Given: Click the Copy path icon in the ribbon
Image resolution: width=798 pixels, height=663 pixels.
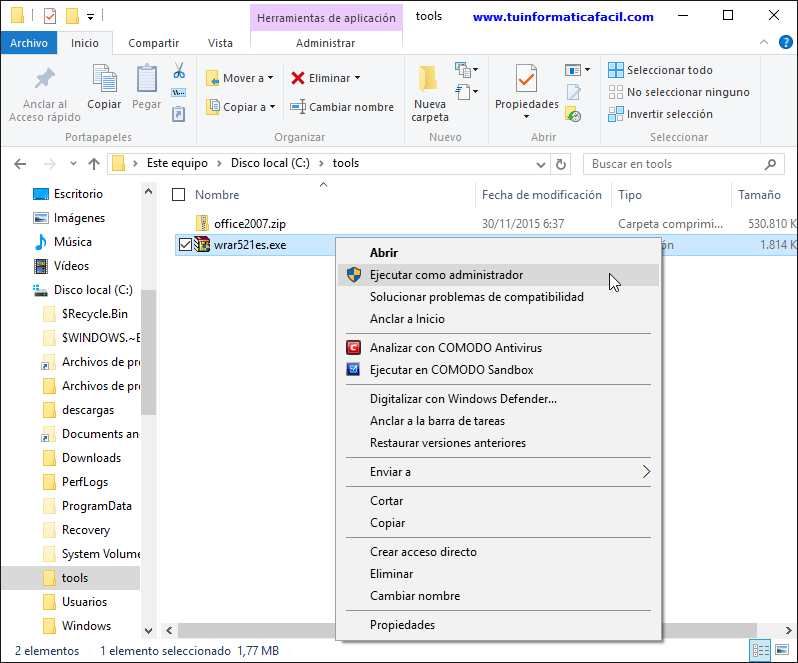Looking at the screenshot, I should [179, 93].
